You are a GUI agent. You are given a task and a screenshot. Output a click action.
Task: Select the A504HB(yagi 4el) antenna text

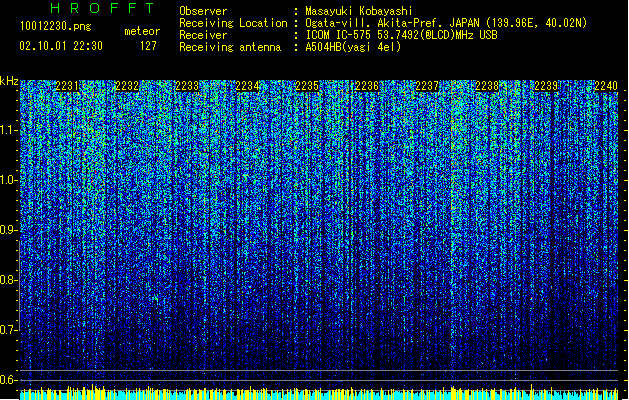[353, 47]
